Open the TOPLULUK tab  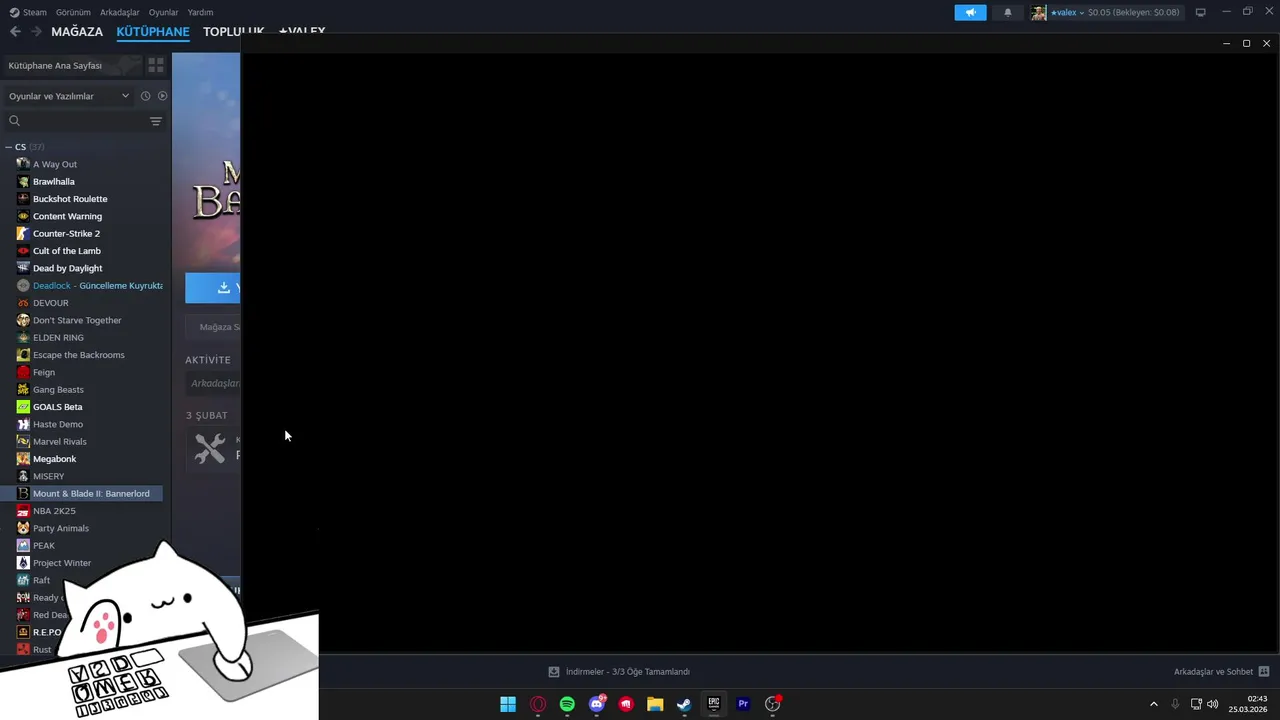(233, 32)
